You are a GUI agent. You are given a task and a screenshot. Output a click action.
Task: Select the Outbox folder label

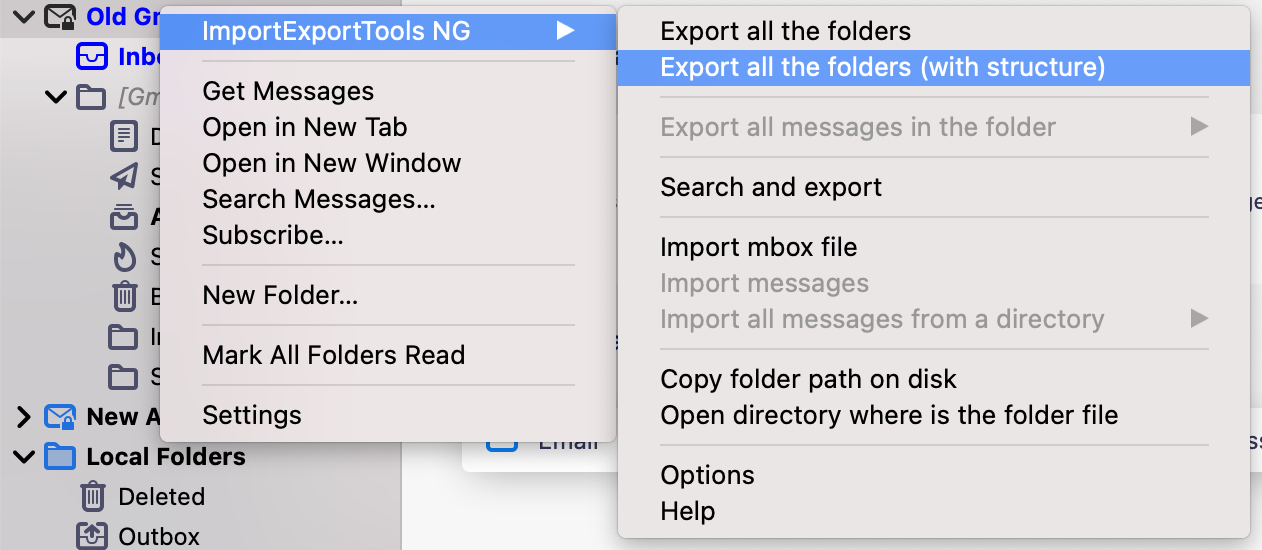(x=159, y=537)
